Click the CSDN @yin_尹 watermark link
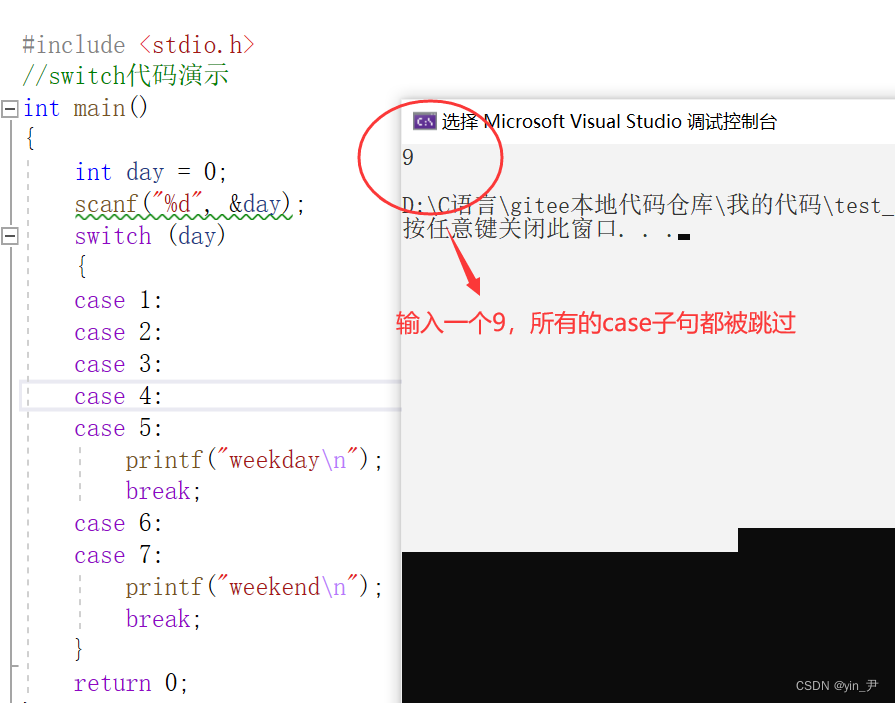This screenshot has height=703, width=895. pos(838,686)
